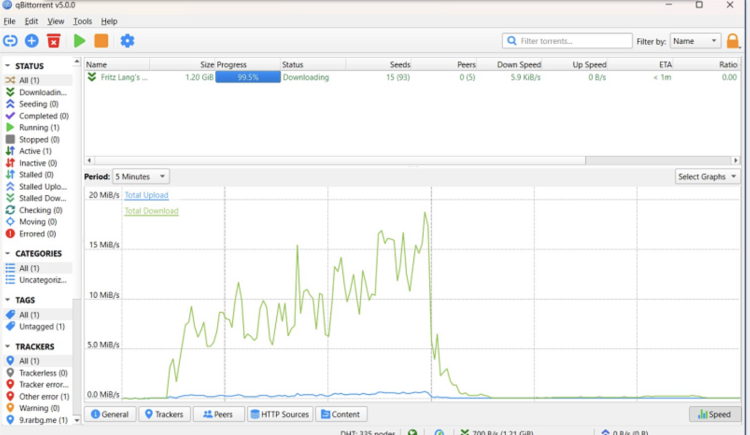Stop torrents with orange square icon
The image size is (750, 435).
(x=101, y=41)
